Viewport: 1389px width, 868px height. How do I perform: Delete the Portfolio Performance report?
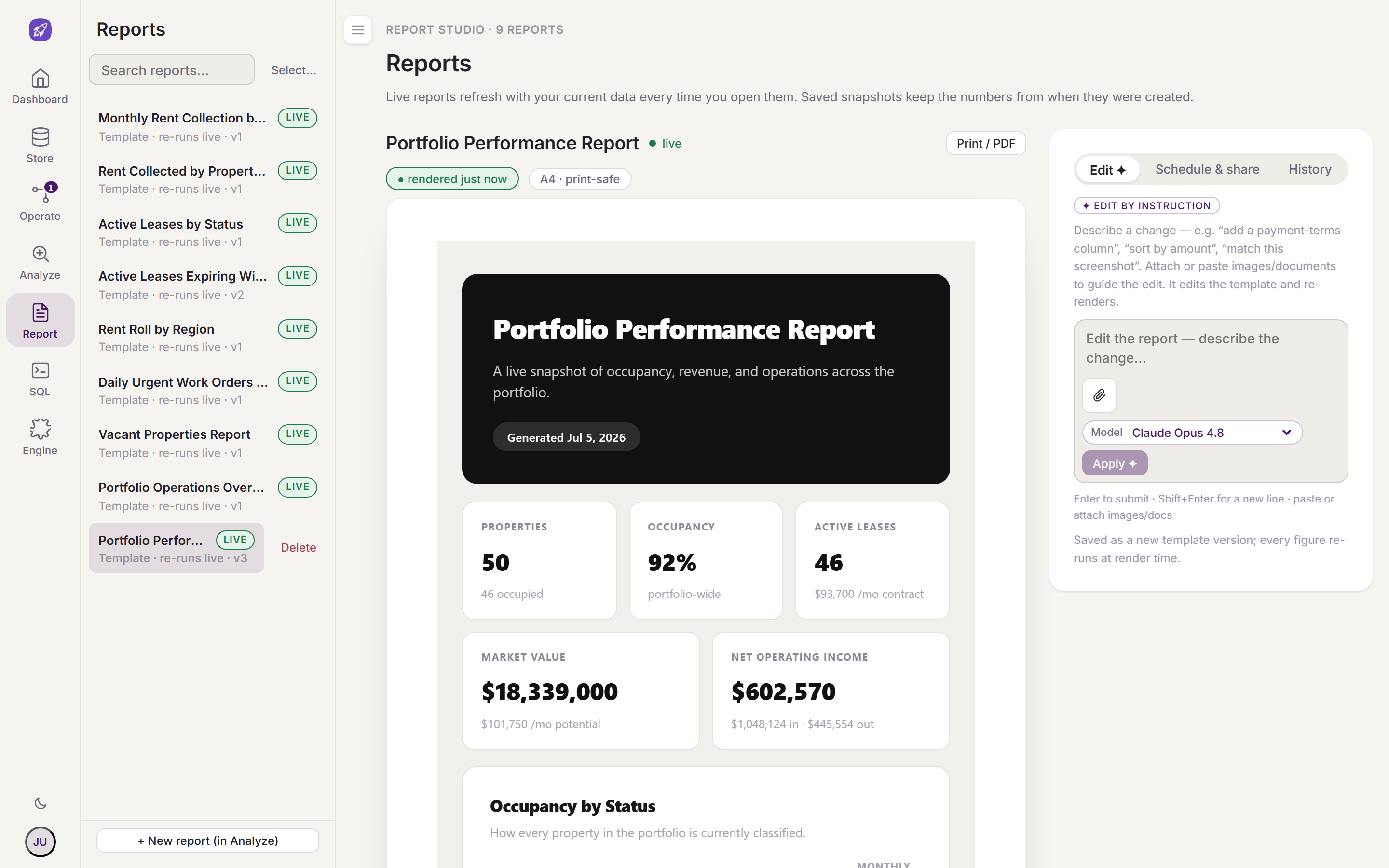click(299, 548)
